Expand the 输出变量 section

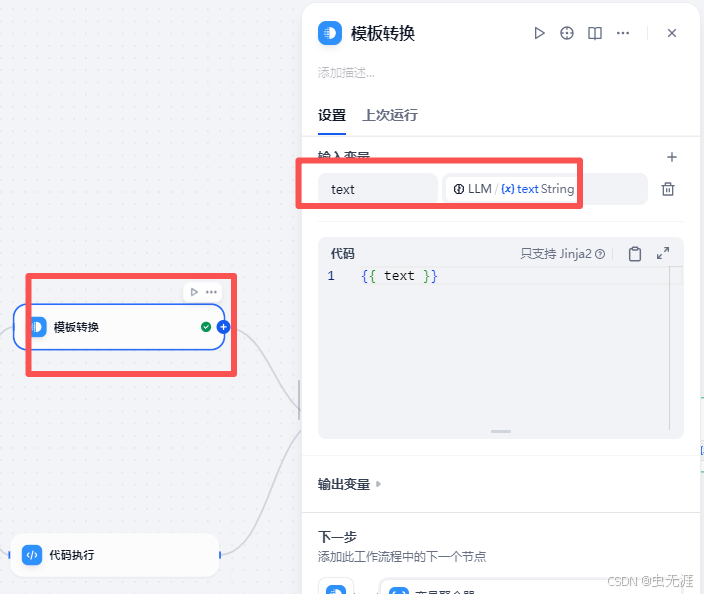tap(349, 484)
